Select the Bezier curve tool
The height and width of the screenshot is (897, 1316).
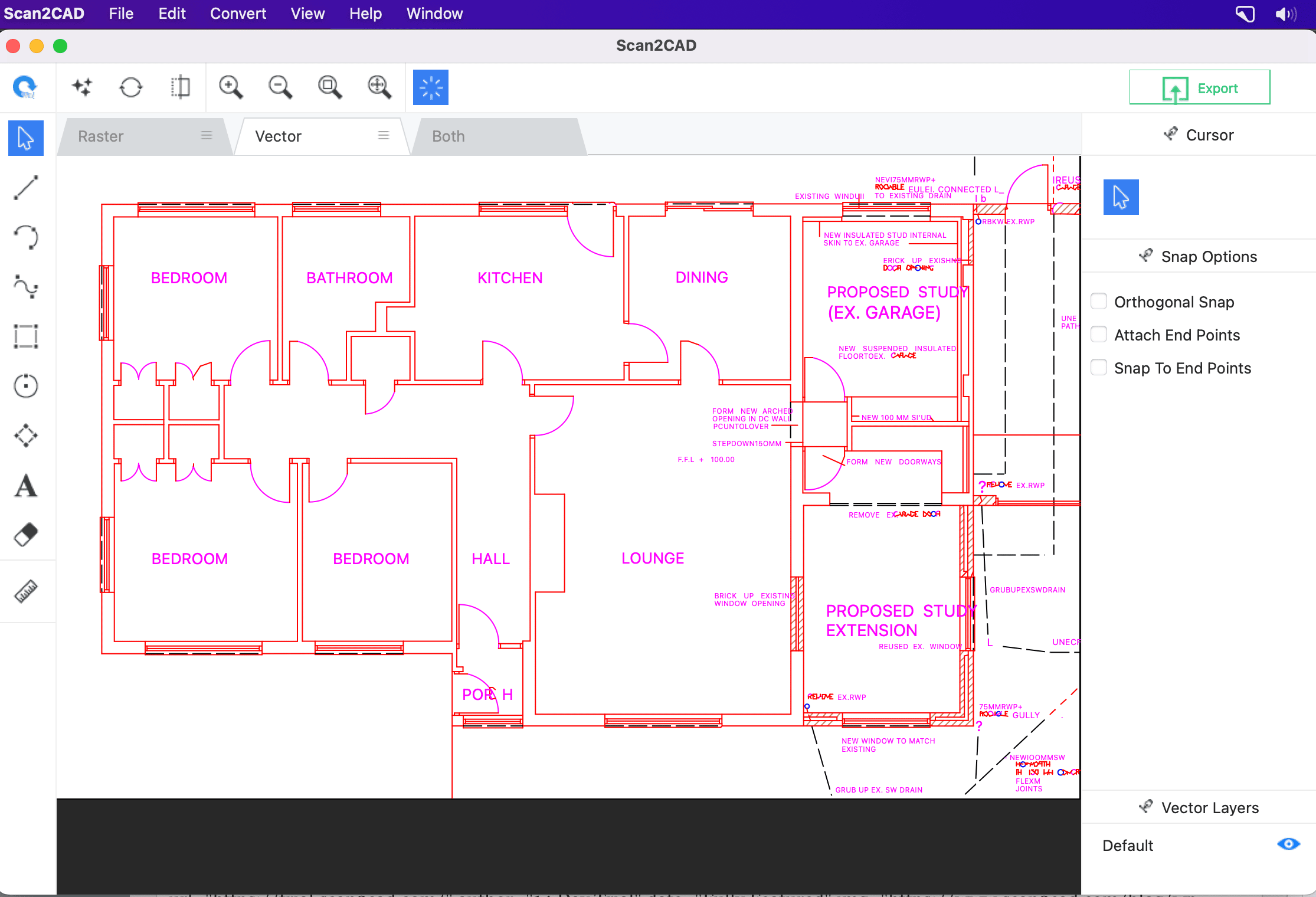(26, 287)
